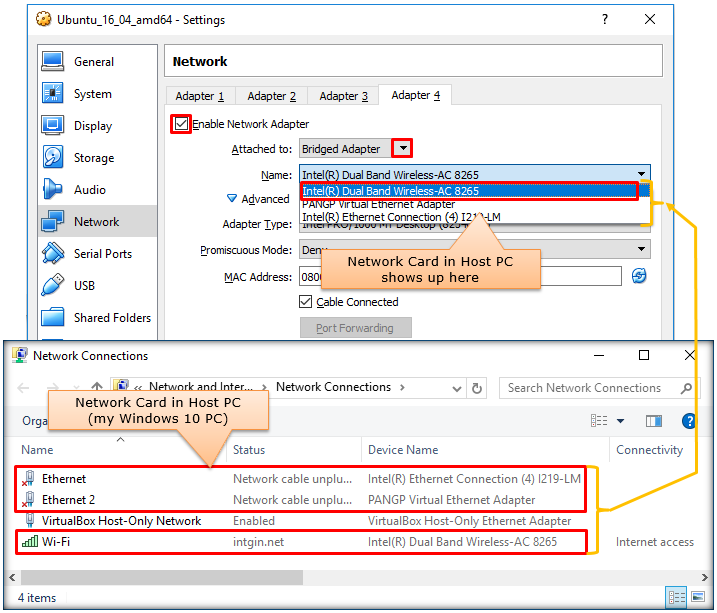Close the Network Connections window
The image size is (717, 613).
(x=690, y=355)
